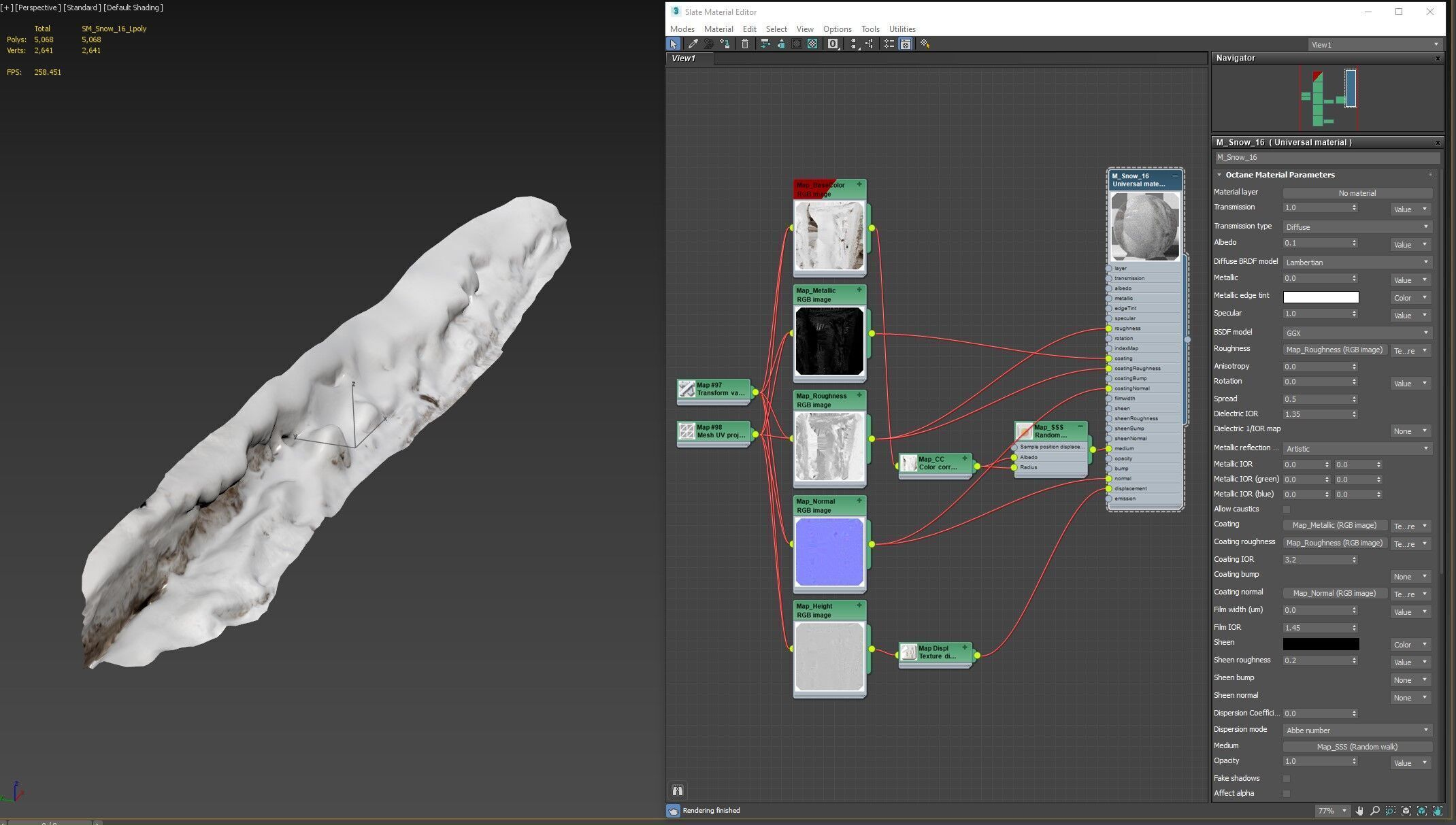Select the magnifier zoom tool at bottom
This screenshot has width=1456, height=825.
(x=1375, y=811)
